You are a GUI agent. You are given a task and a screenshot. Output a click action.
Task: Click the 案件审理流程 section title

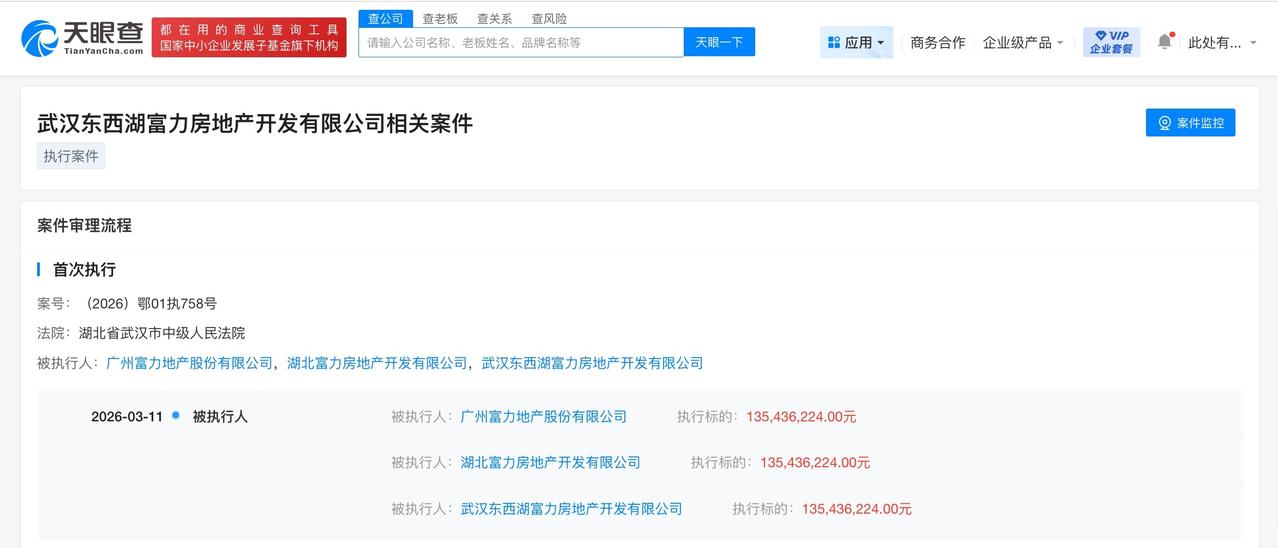[84, 225]
